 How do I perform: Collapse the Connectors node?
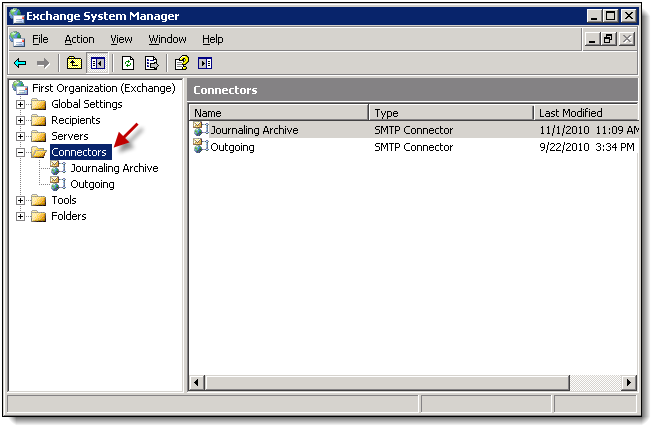click(20, 152)
